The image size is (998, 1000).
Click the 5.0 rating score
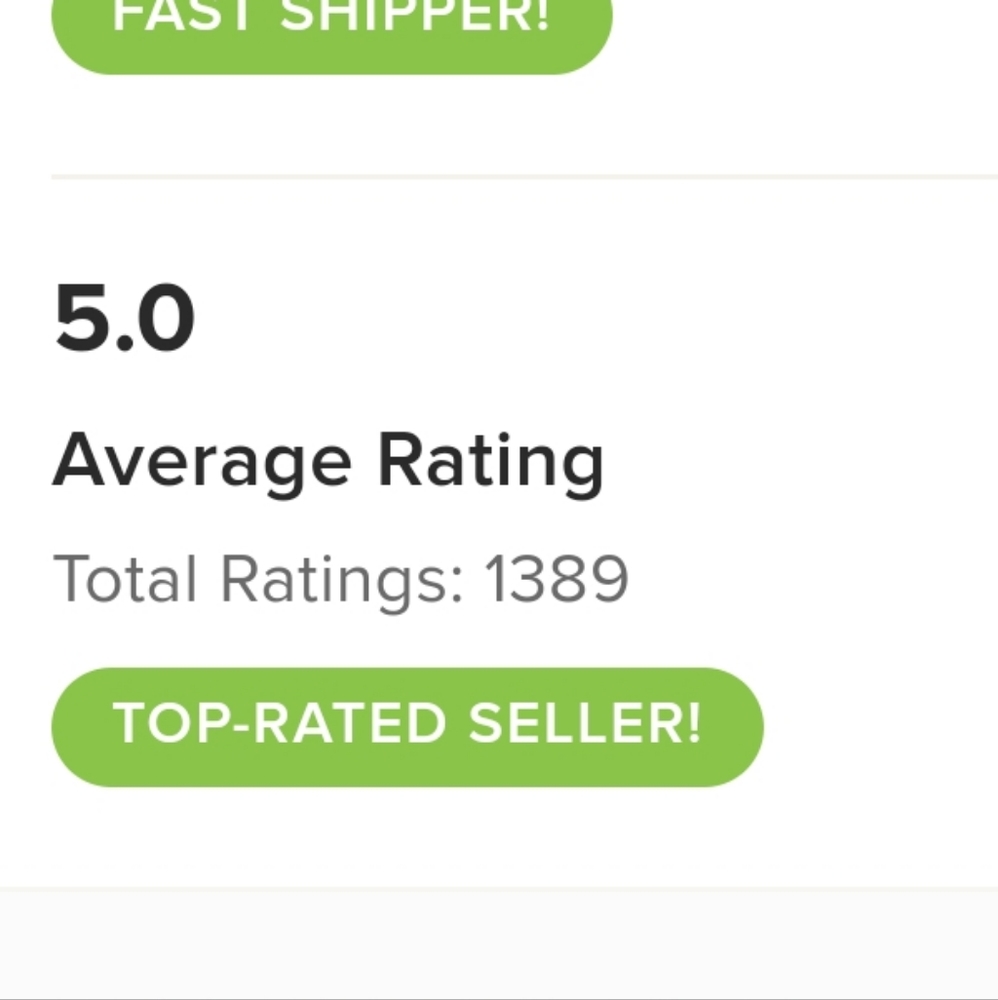[x=124, y=320]
